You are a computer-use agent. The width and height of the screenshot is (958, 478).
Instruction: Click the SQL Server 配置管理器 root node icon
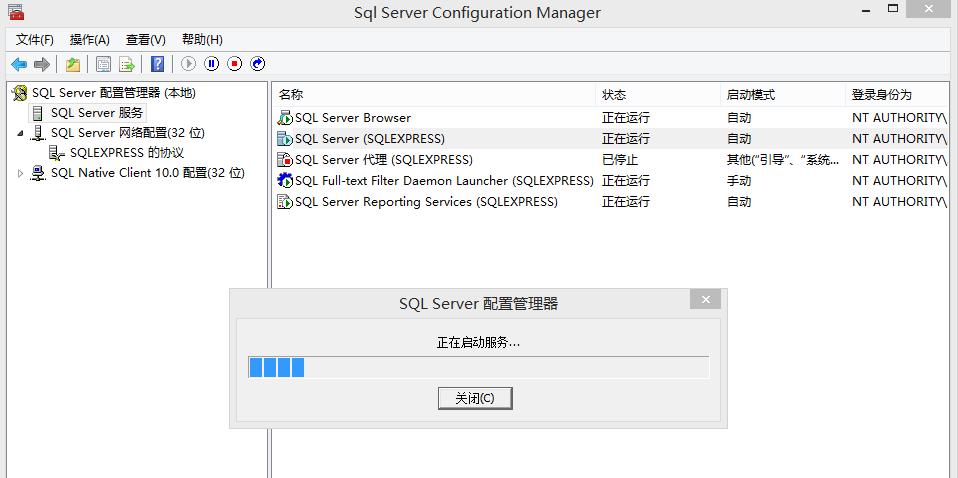pos(20,93)
